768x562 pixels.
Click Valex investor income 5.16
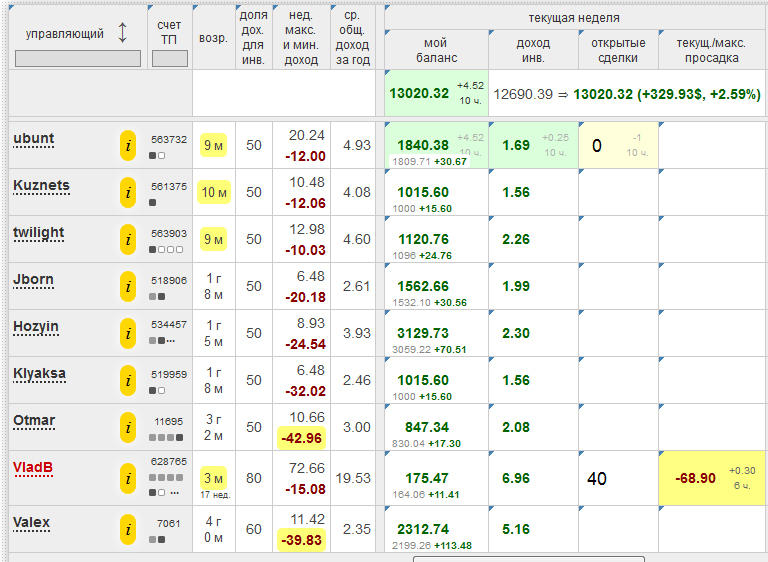point(516,529)
